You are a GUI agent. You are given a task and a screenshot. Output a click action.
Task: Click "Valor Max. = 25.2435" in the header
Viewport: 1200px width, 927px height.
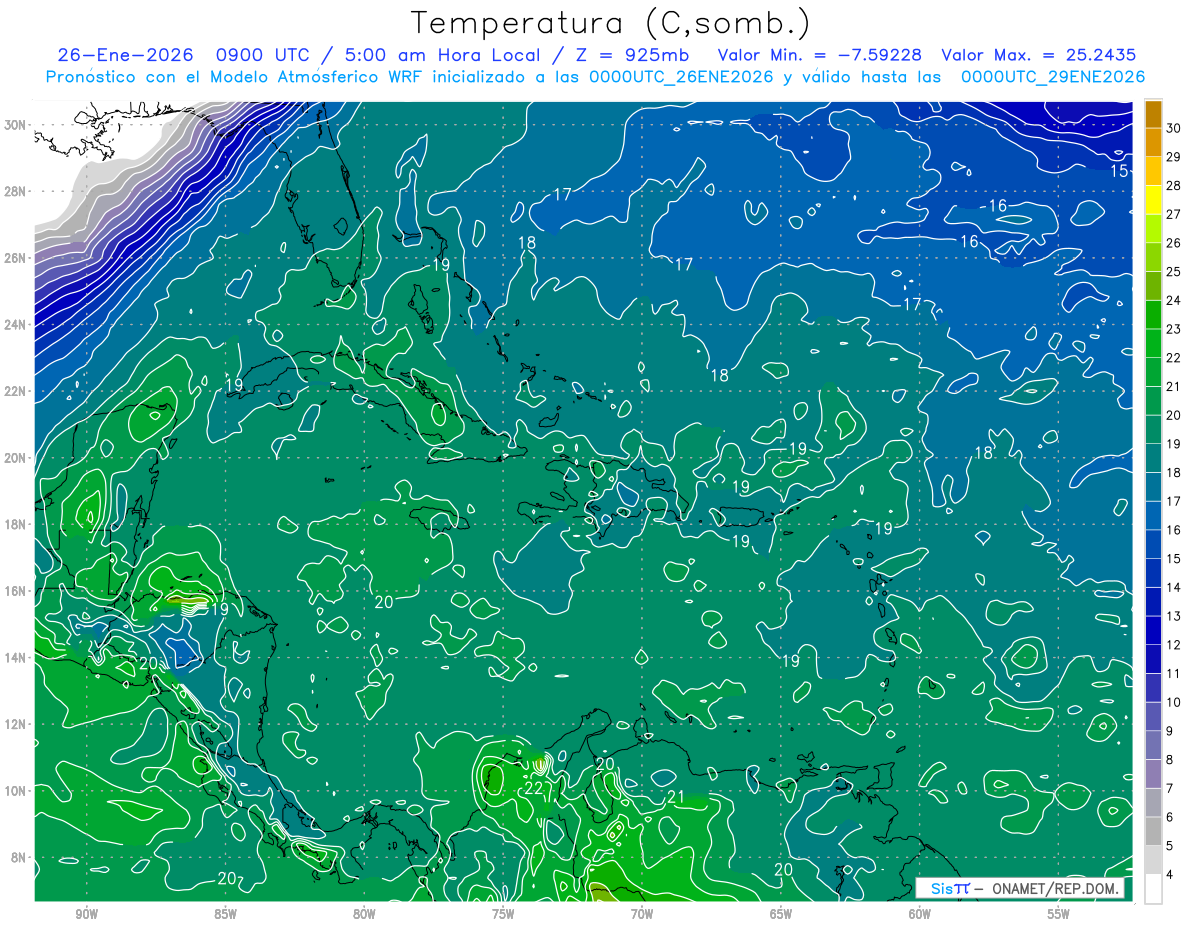click(x=1039, y=56)
